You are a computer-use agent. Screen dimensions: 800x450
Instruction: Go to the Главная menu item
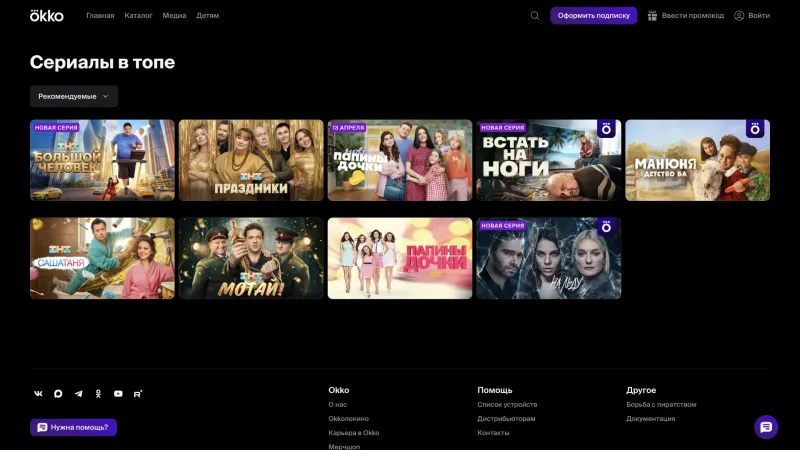pyautogui.click(x=100, y=16)
